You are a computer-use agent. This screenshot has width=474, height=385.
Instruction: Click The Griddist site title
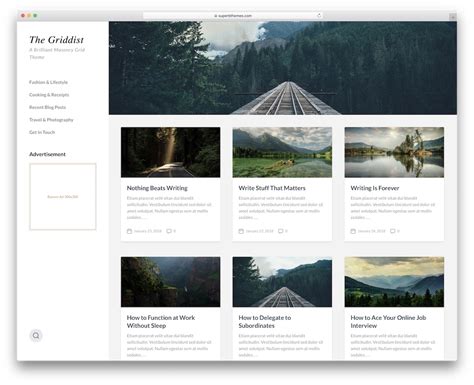point(56,40)
